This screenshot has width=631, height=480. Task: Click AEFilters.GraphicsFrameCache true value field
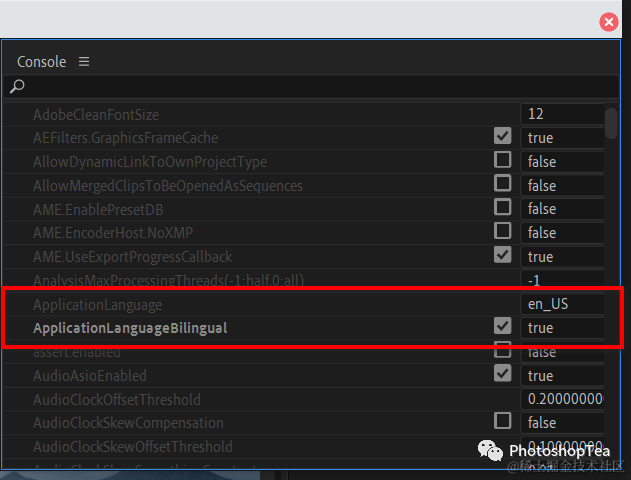point(562,138)
